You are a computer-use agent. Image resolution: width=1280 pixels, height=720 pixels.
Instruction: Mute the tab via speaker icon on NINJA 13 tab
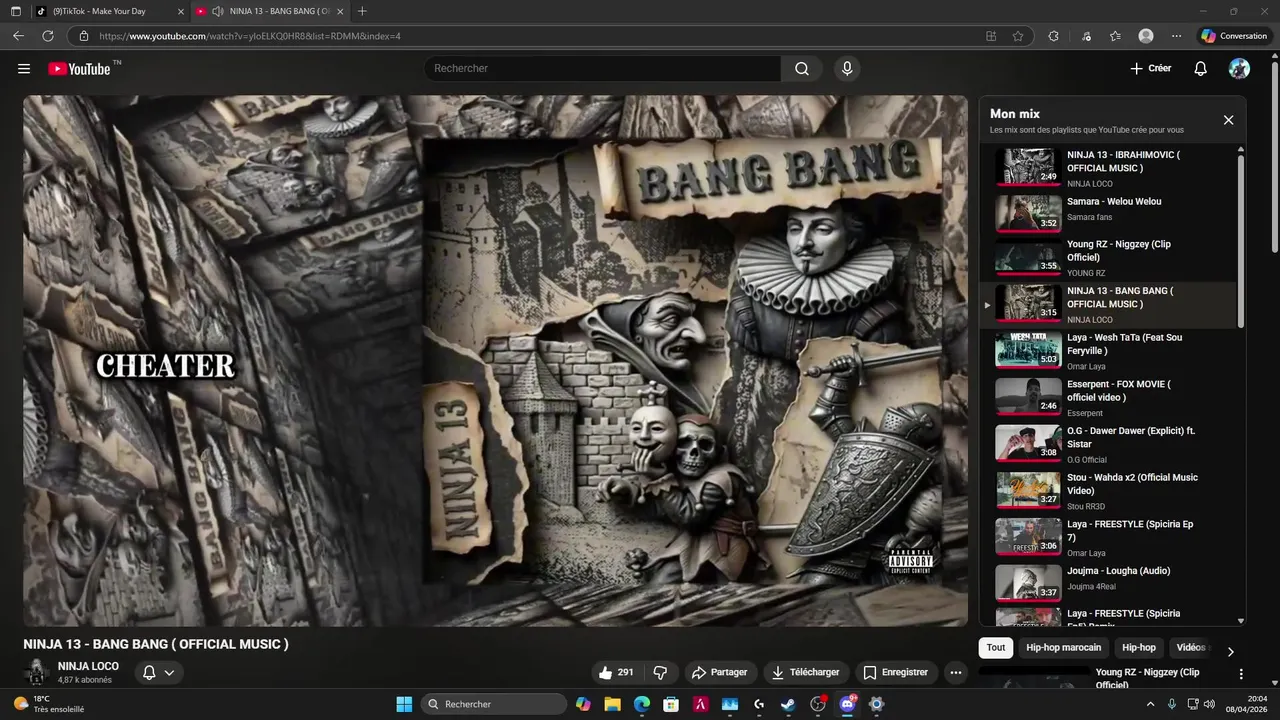[218, 11]
